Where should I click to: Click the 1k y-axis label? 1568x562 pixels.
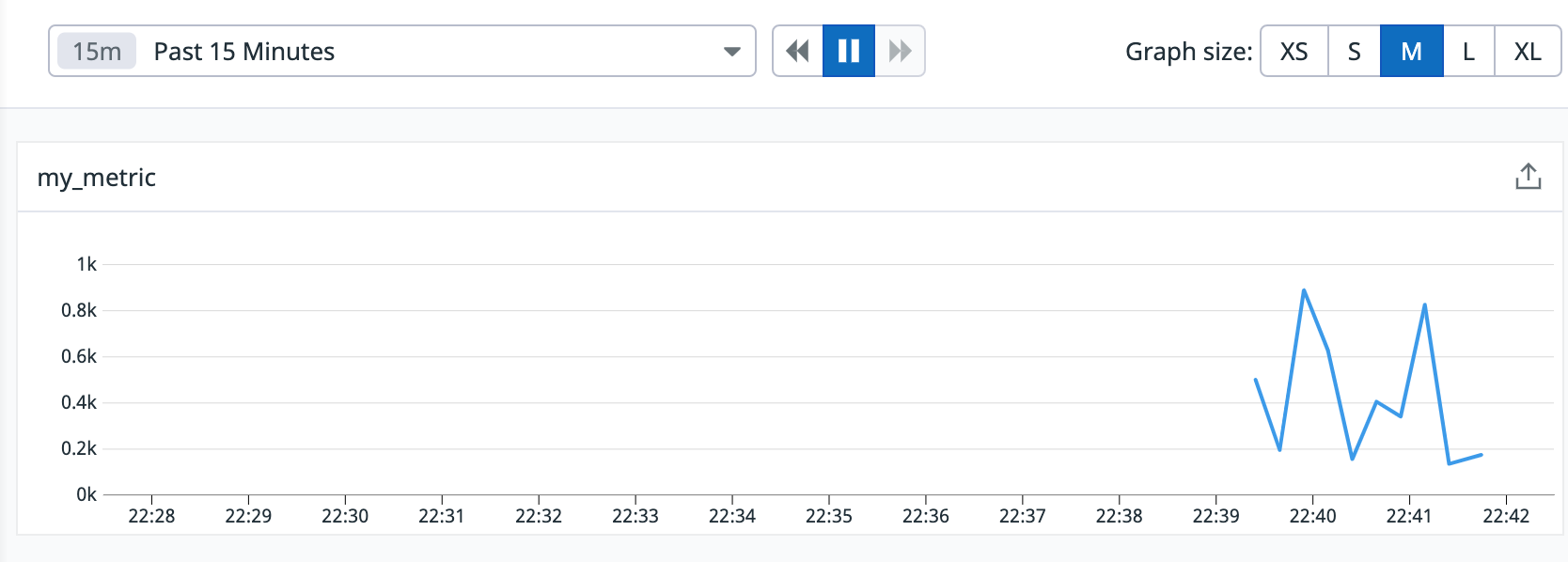point(86,264)
